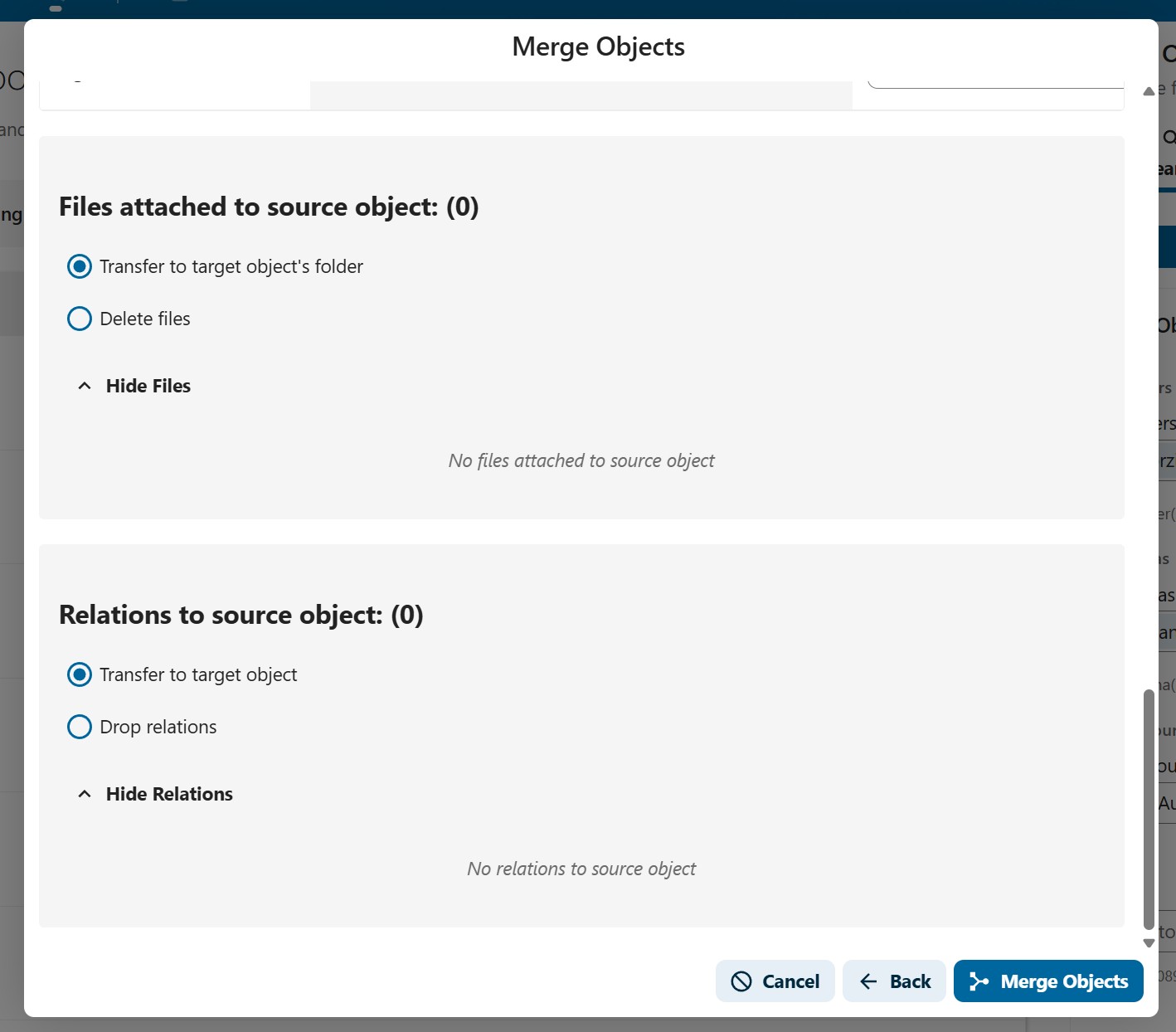Click the scrollbar's down arrow

(x=1149, y=943)
